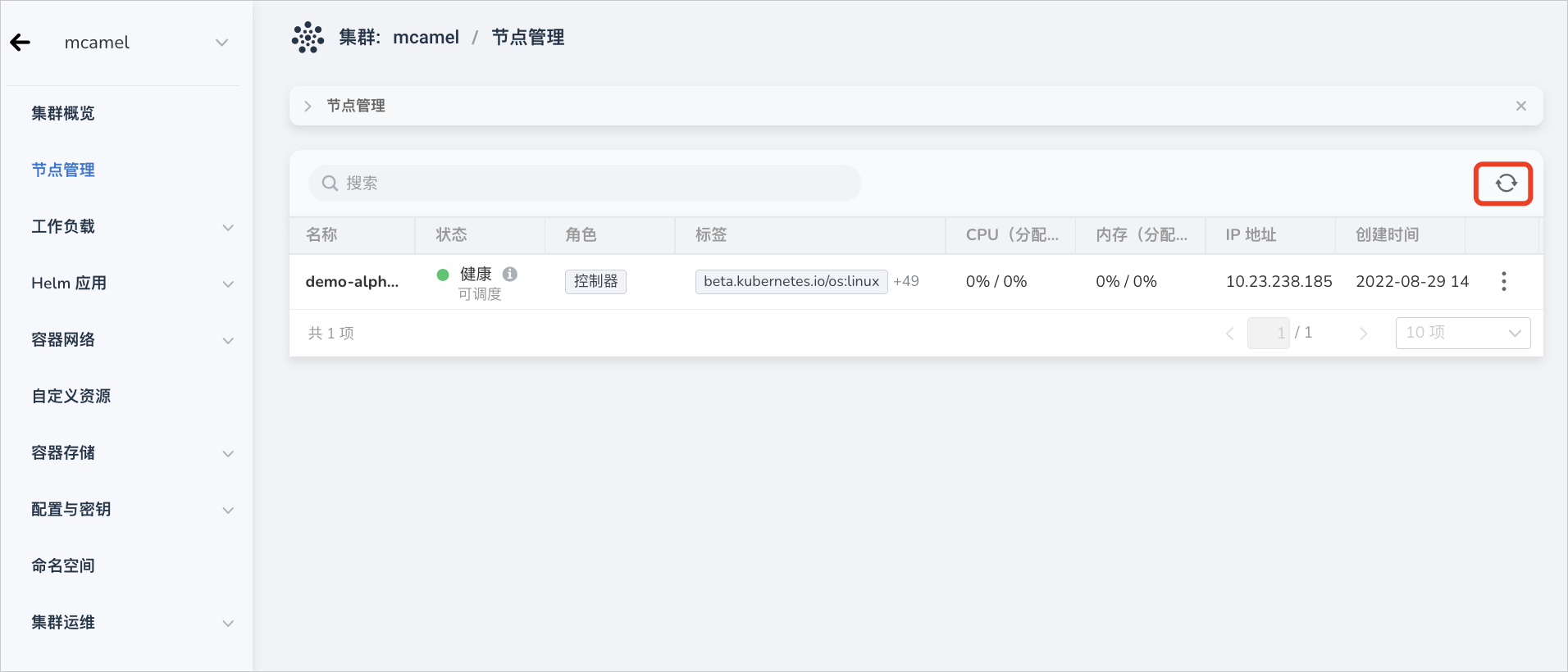
Task: Click the page number input box
Action: pos(1269,333)
